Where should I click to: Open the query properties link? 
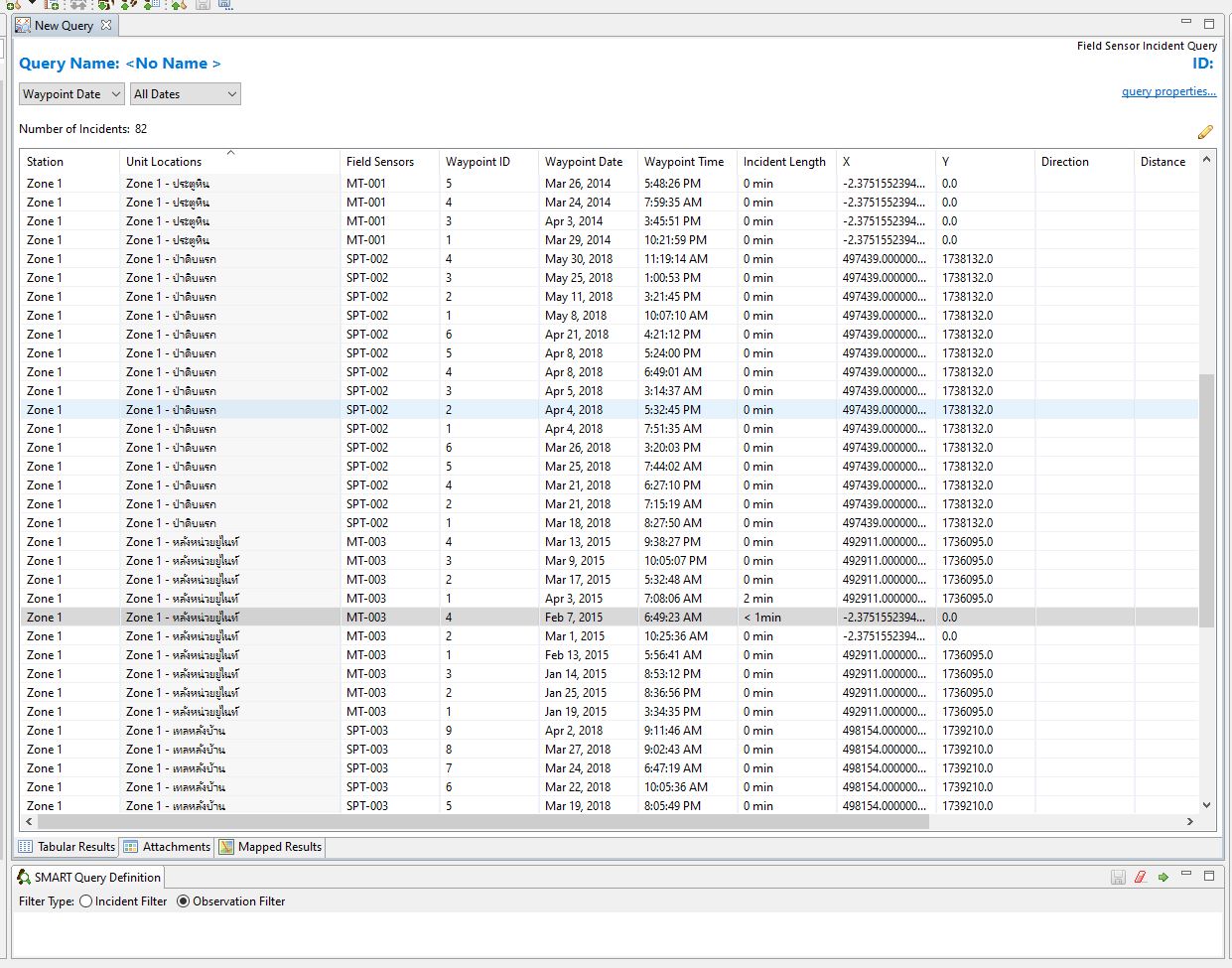coord(1168,91)
